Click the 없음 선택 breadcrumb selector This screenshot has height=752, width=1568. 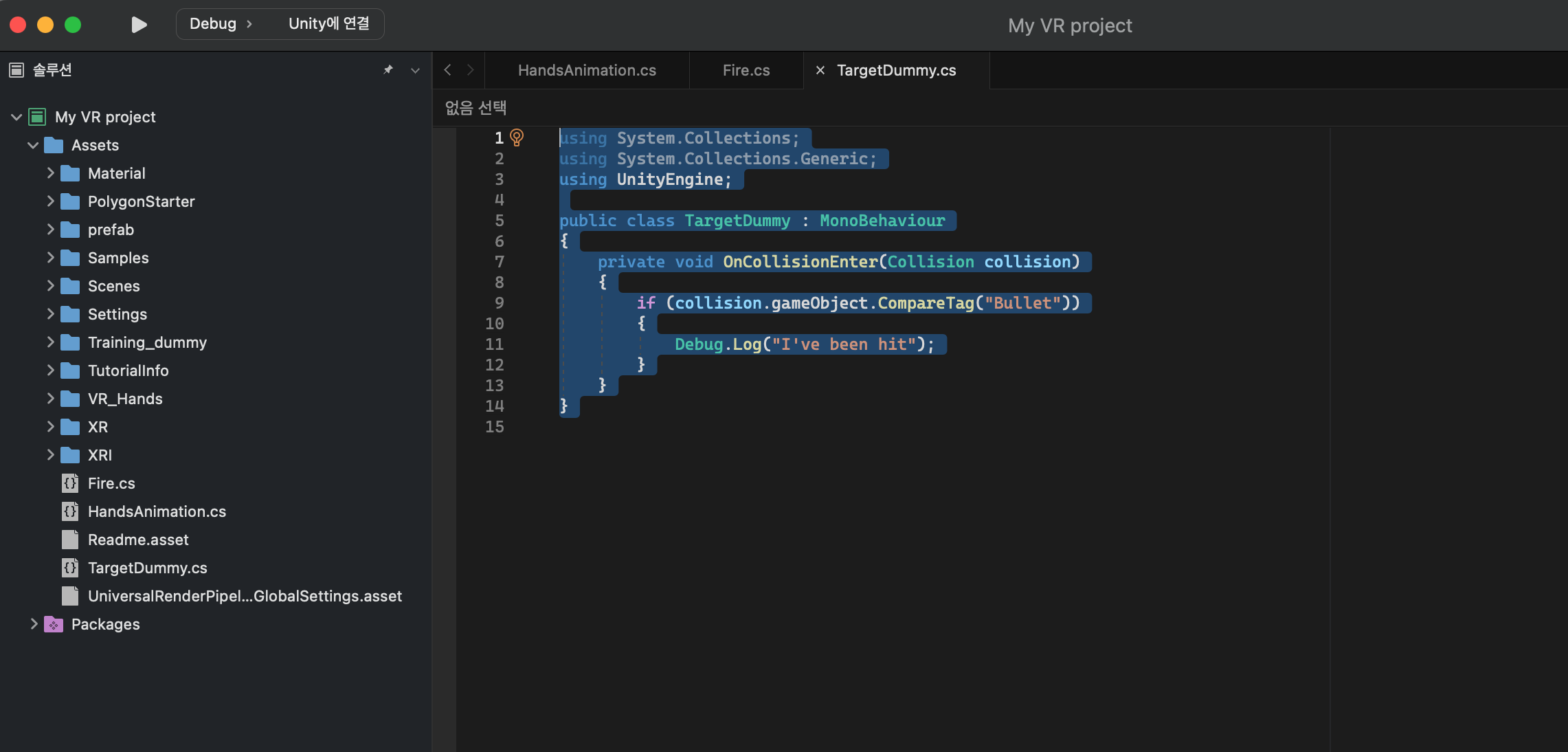(475, 107)
